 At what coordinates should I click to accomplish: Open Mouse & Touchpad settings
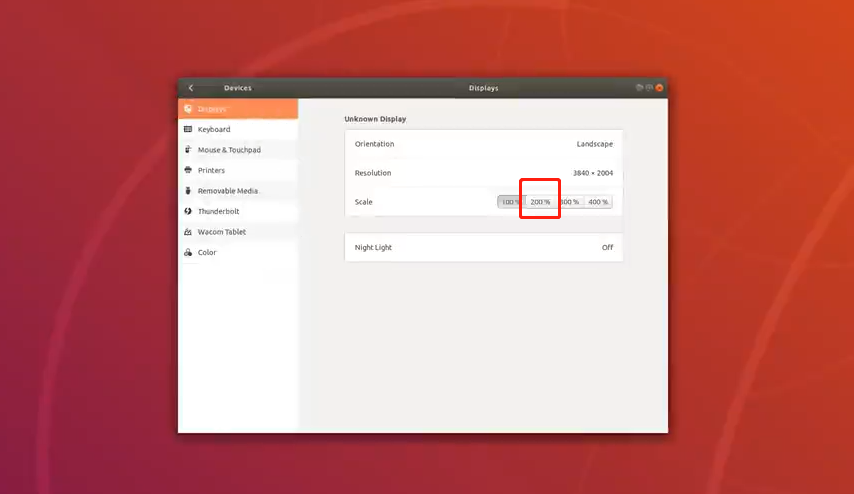(238, 150)
